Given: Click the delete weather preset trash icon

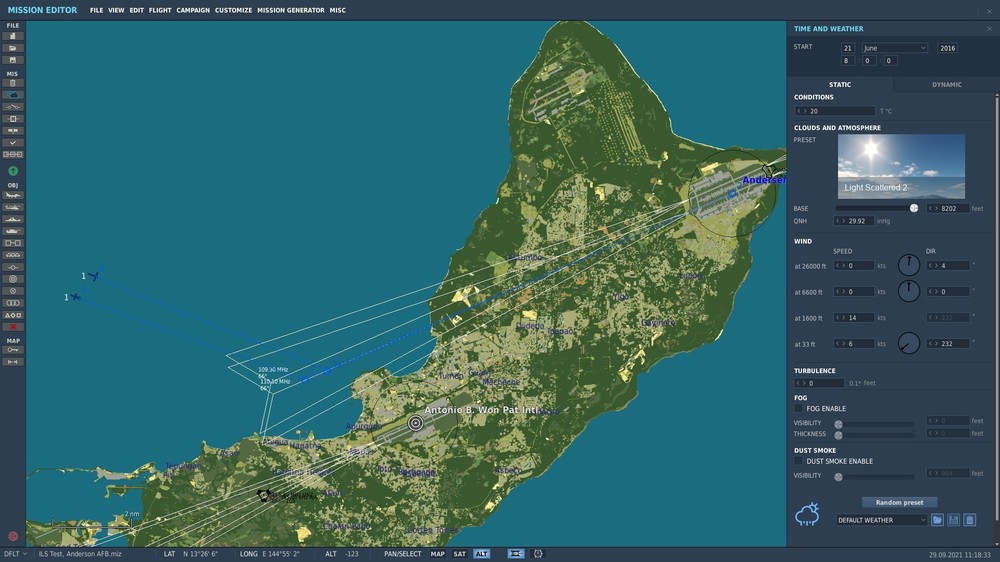Looking at the screenshot, I should (969, 520).
